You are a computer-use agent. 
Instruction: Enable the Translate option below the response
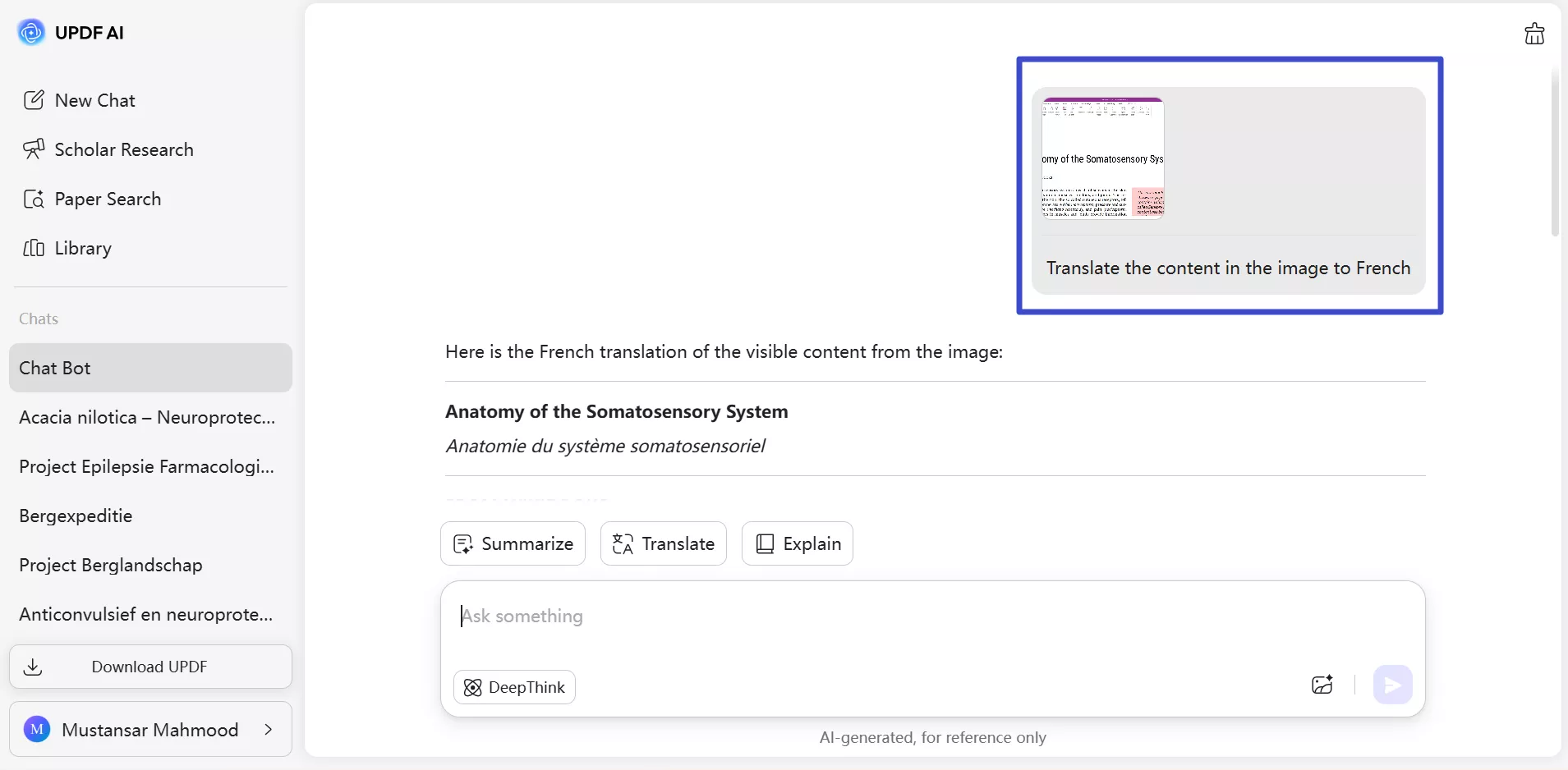(663, 543)
